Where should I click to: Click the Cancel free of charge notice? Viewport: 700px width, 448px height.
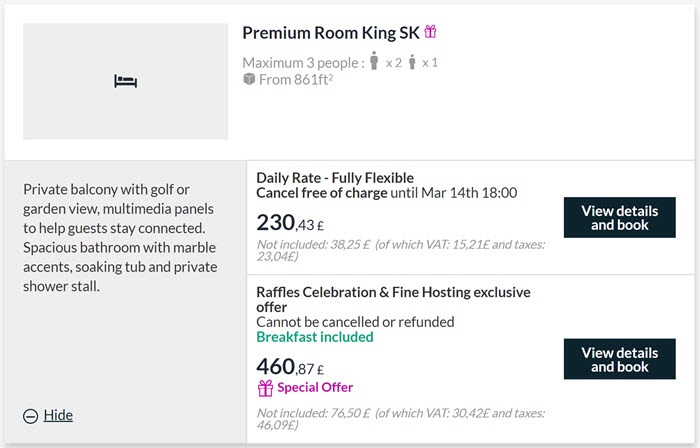[x=387, y=193]
